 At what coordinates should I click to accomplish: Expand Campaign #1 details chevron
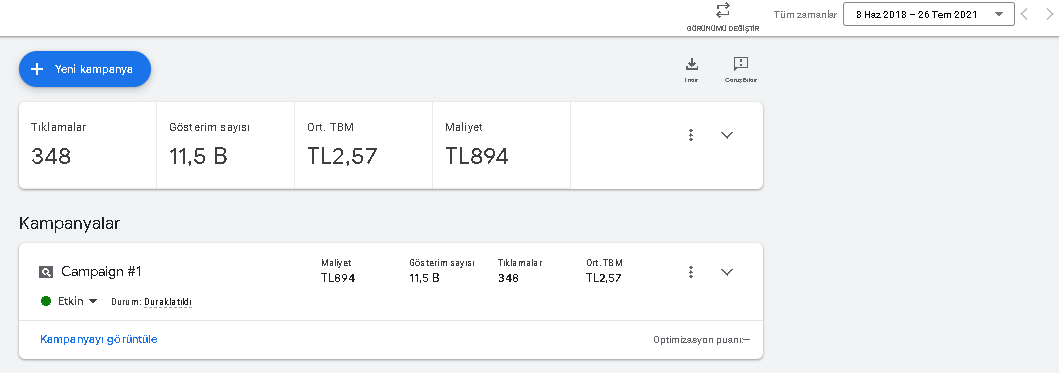tap(727, 272)
